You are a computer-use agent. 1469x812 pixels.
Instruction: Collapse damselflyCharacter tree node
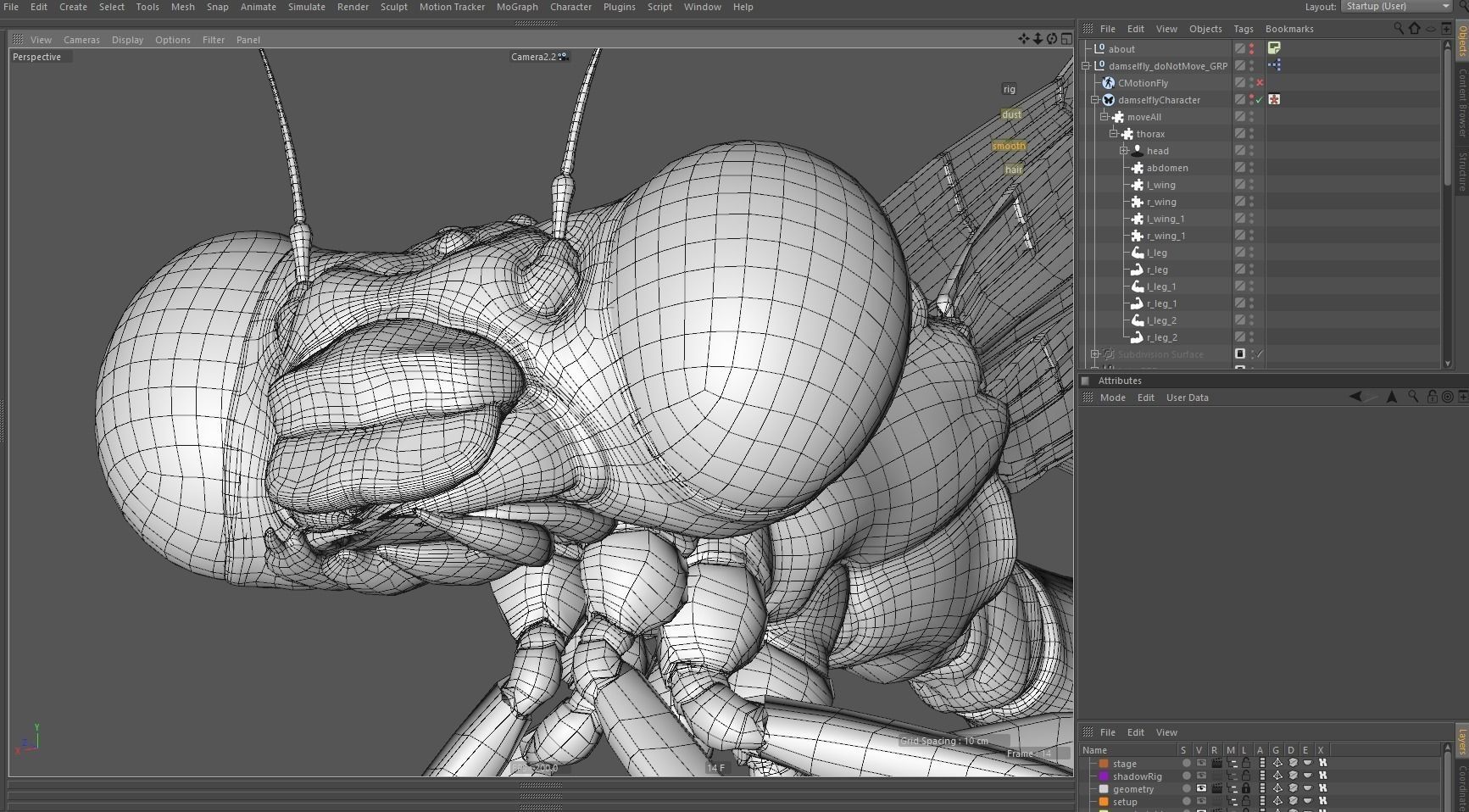pos(1095,99)
